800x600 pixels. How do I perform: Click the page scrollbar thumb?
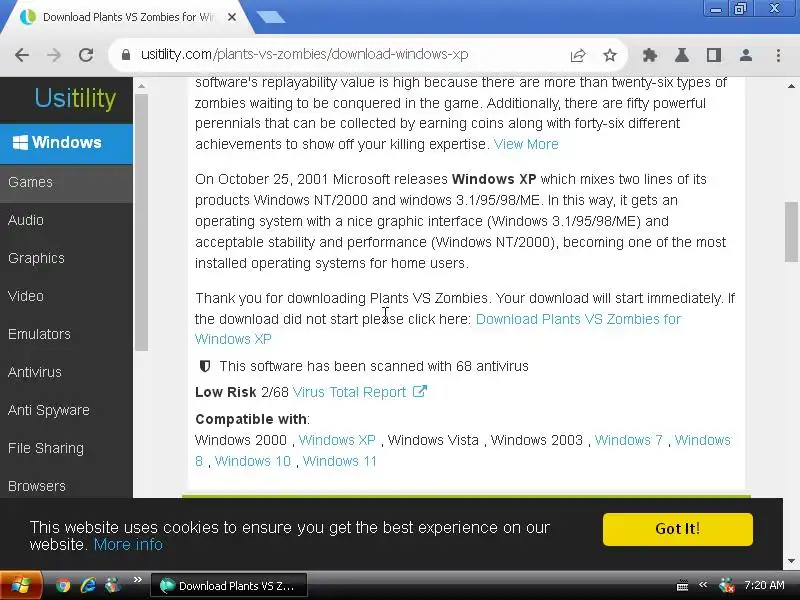tap(791, 232)
